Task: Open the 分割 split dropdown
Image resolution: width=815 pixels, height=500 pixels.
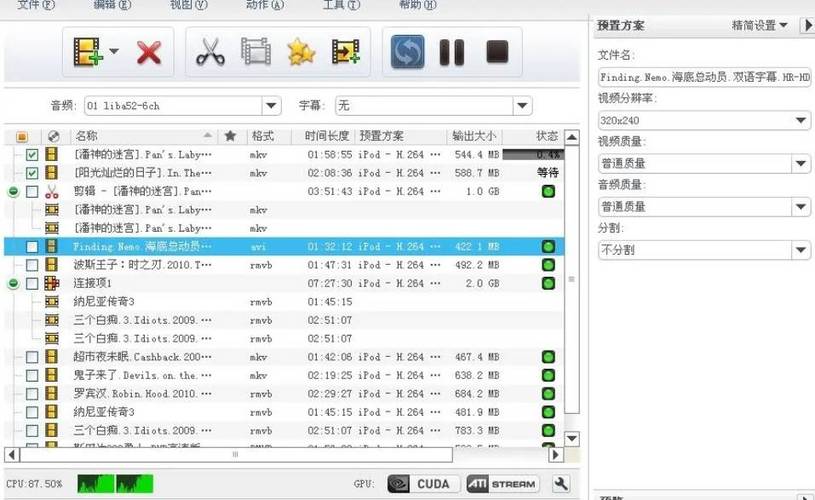Action: point(801,250)
